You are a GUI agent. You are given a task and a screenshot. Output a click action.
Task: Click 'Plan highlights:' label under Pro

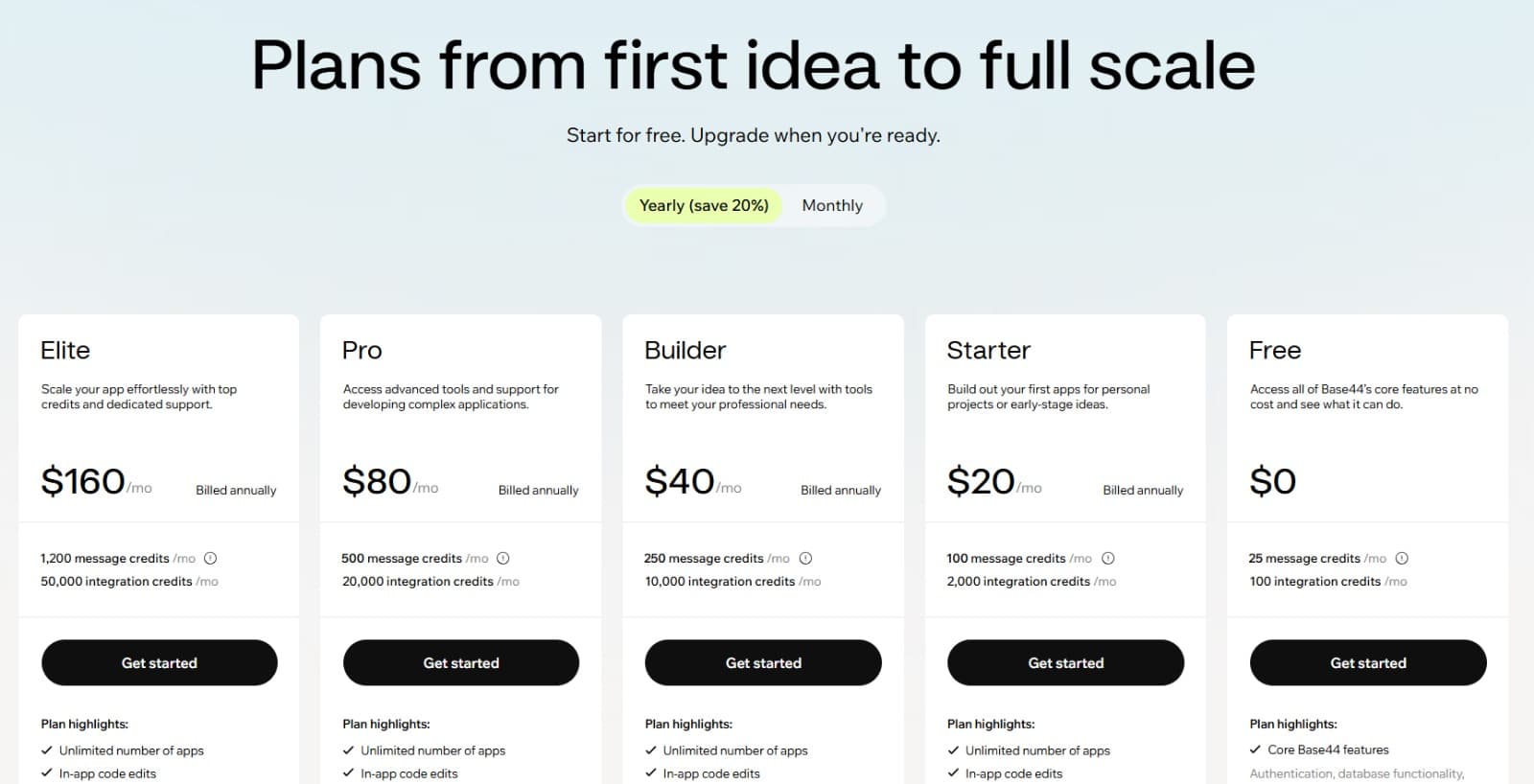pyautogui.click(x=387, y=724)
